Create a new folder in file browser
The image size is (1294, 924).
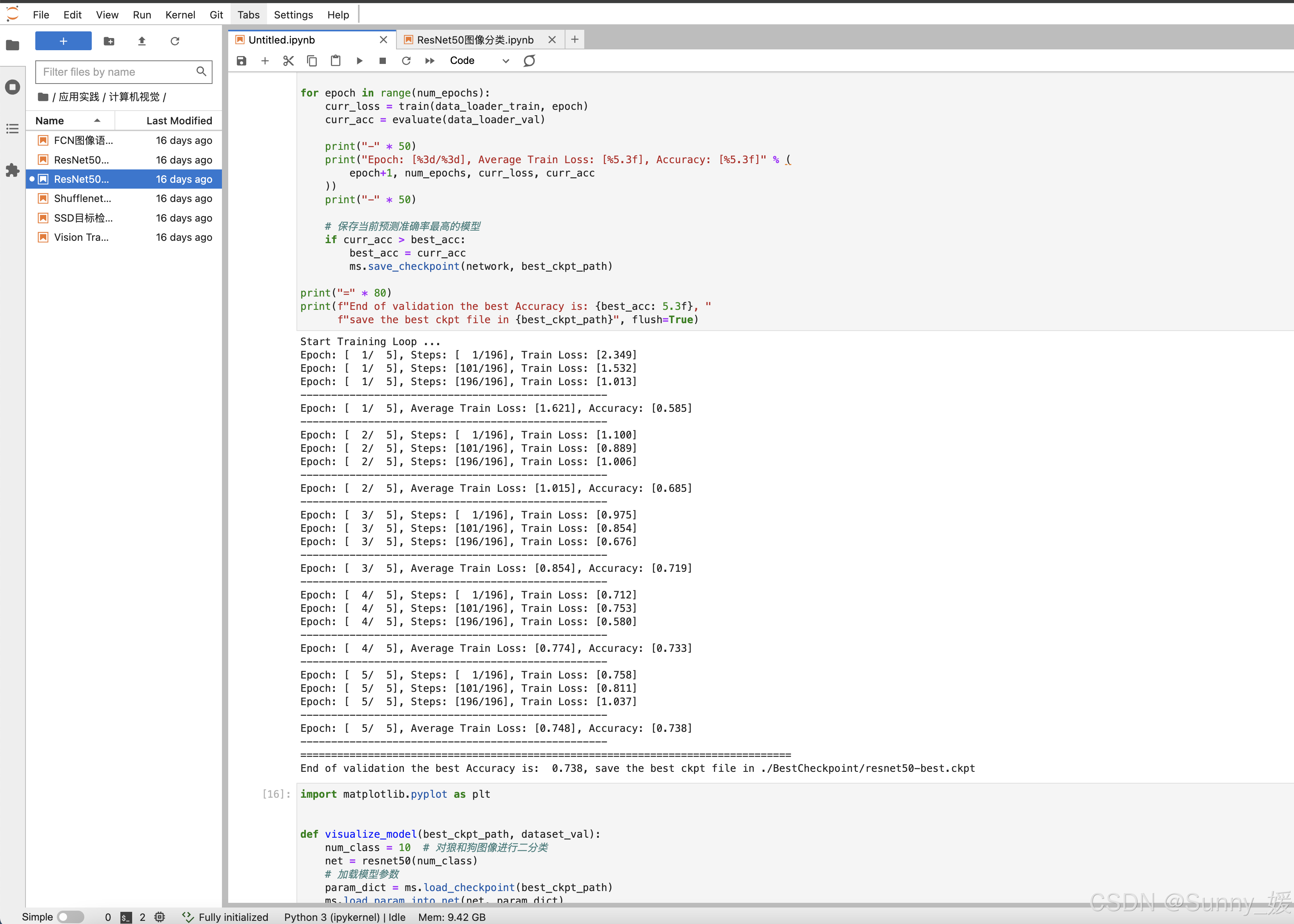pos(109,41)
